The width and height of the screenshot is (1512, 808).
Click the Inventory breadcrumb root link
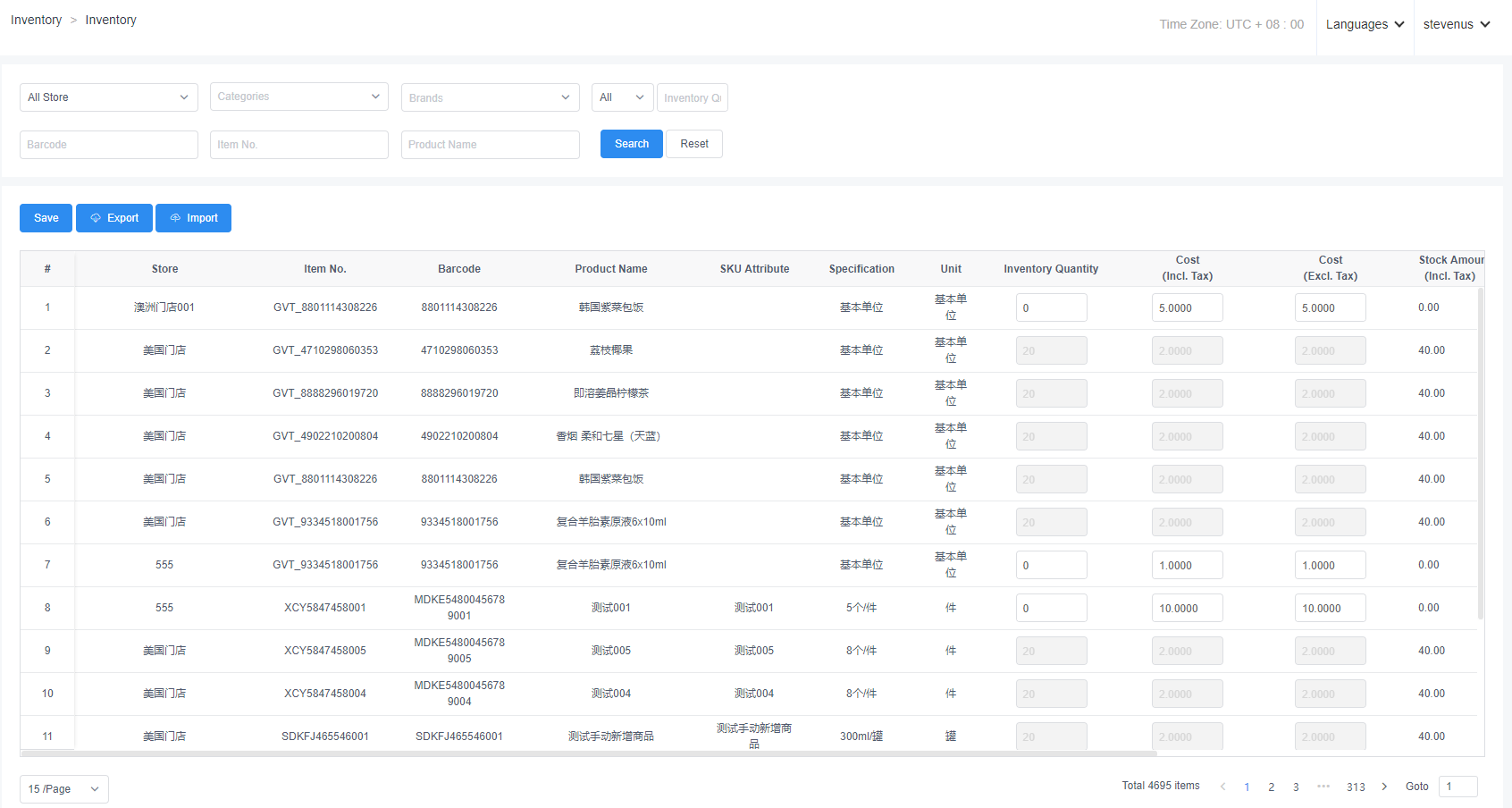(x=36, y=20)
